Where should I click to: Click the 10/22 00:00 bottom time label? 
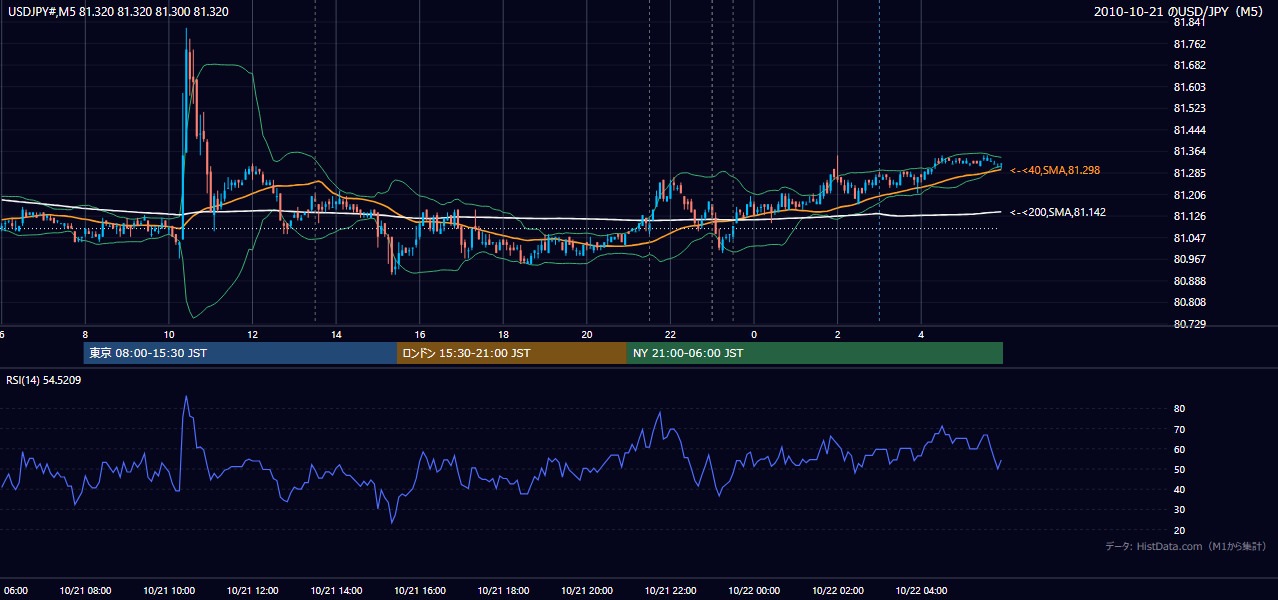click(754, 591)
